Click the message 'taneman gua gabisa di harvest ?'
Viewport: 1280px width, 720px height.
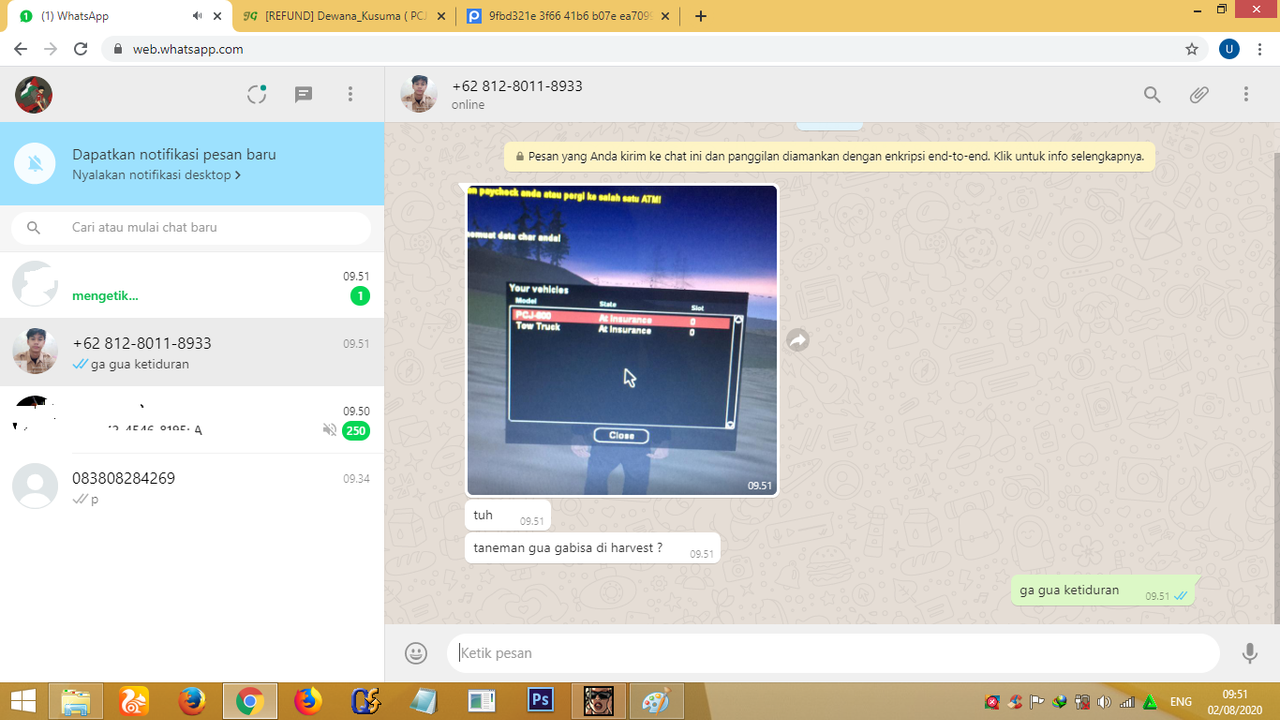[x=593, y=548]
